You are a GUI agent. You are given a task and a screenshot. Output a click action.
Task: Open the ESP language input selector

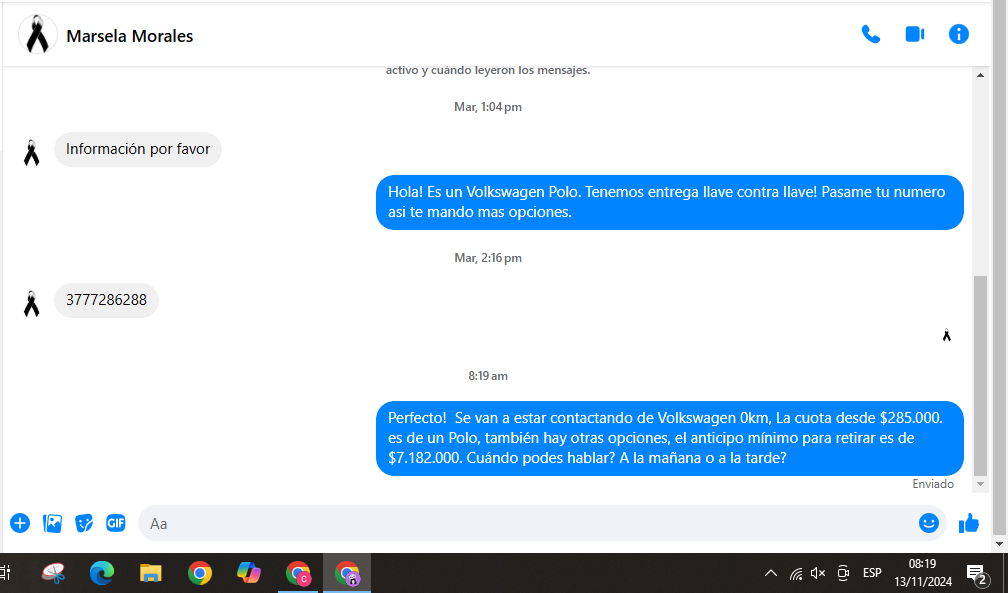872,574
